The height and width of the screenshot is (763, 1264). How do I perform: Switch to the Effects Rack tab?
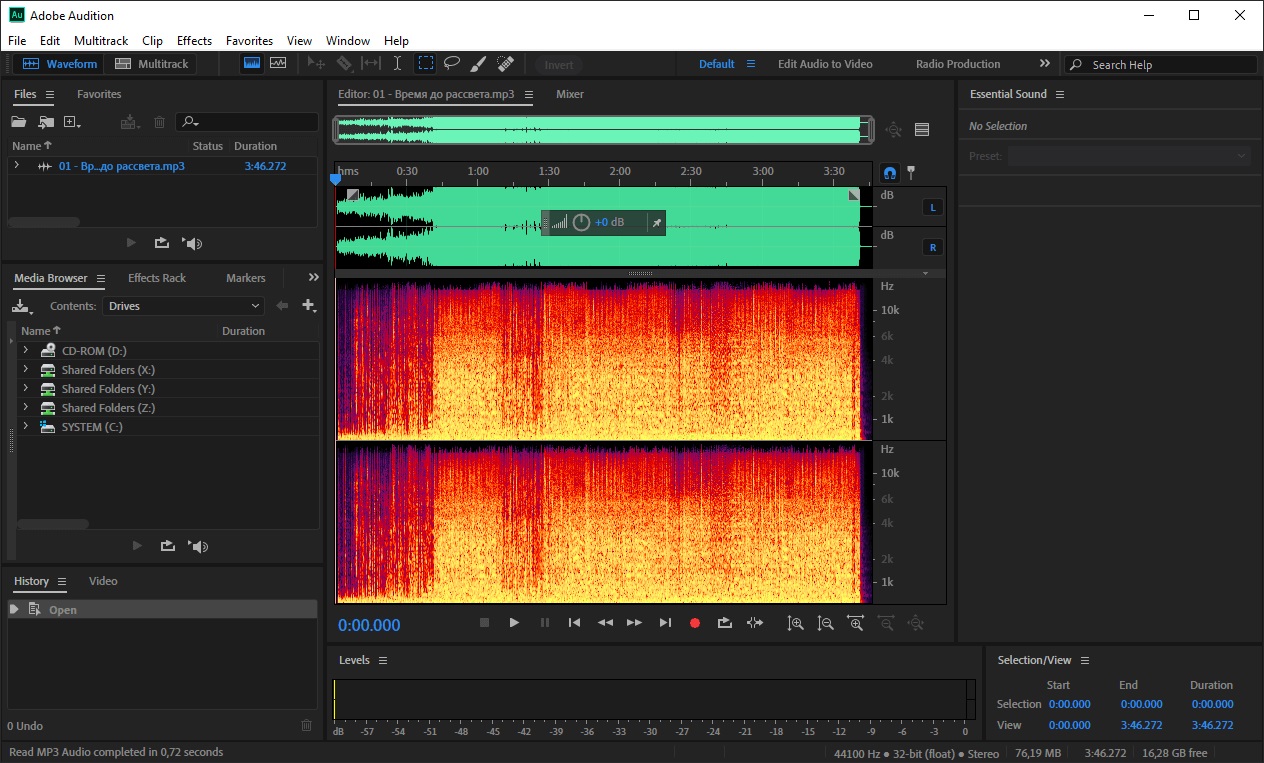click(x=157, y=278)
